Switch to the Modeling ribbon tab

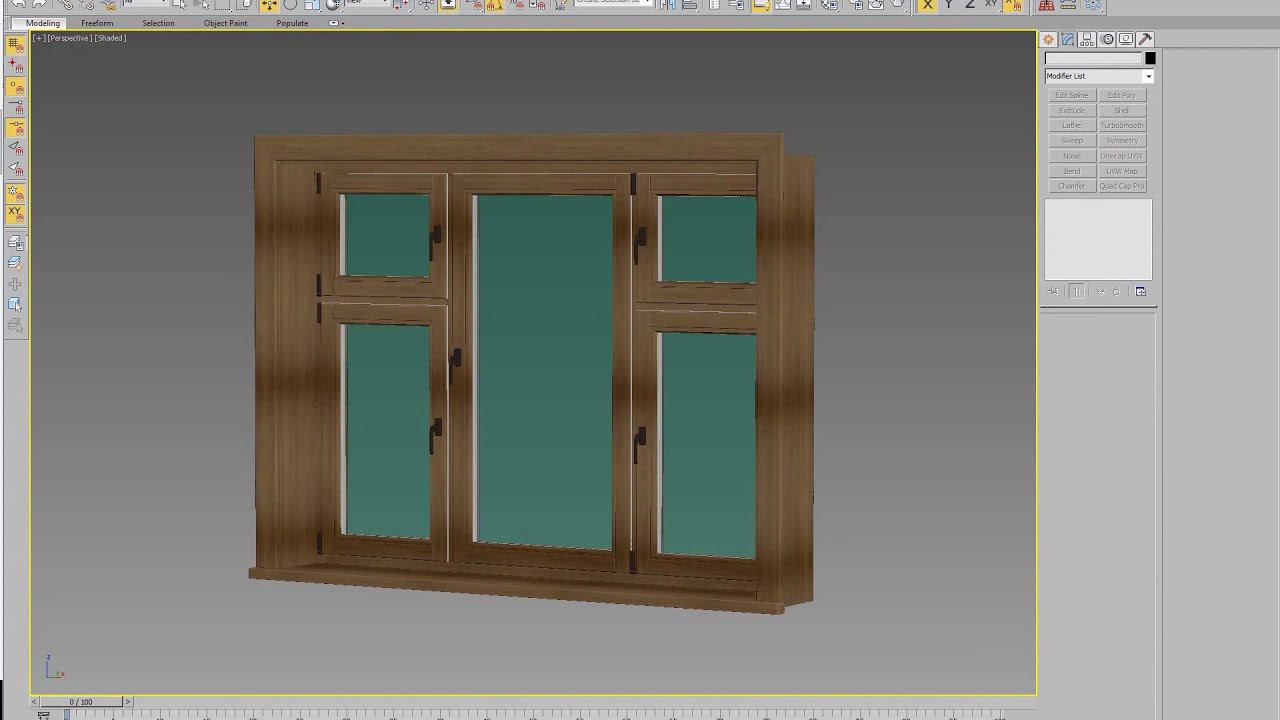(43, 23)
